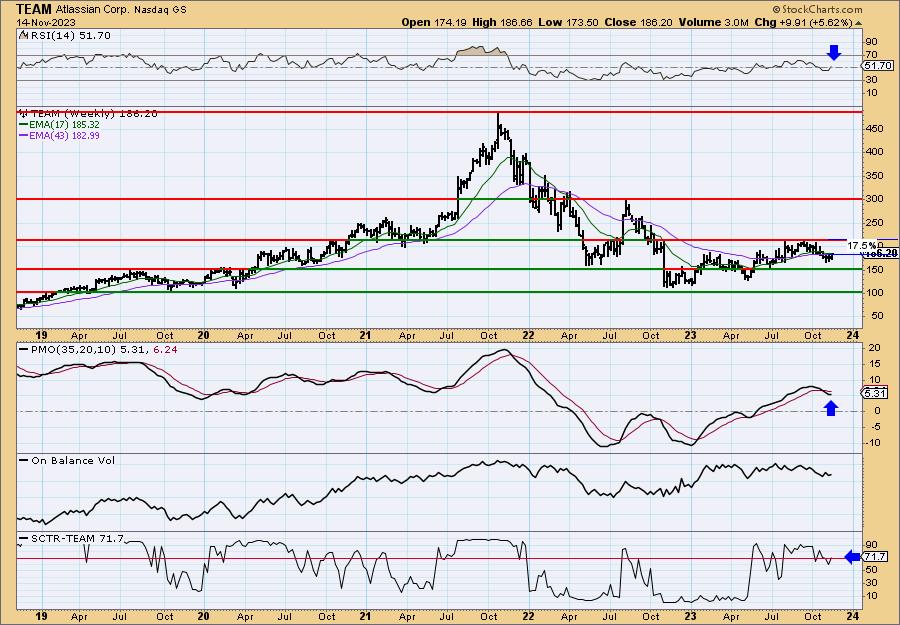This screenshot has height=625, width=900.
Task: Click the up triangle next to Chg
Action: tap(859, 24)
